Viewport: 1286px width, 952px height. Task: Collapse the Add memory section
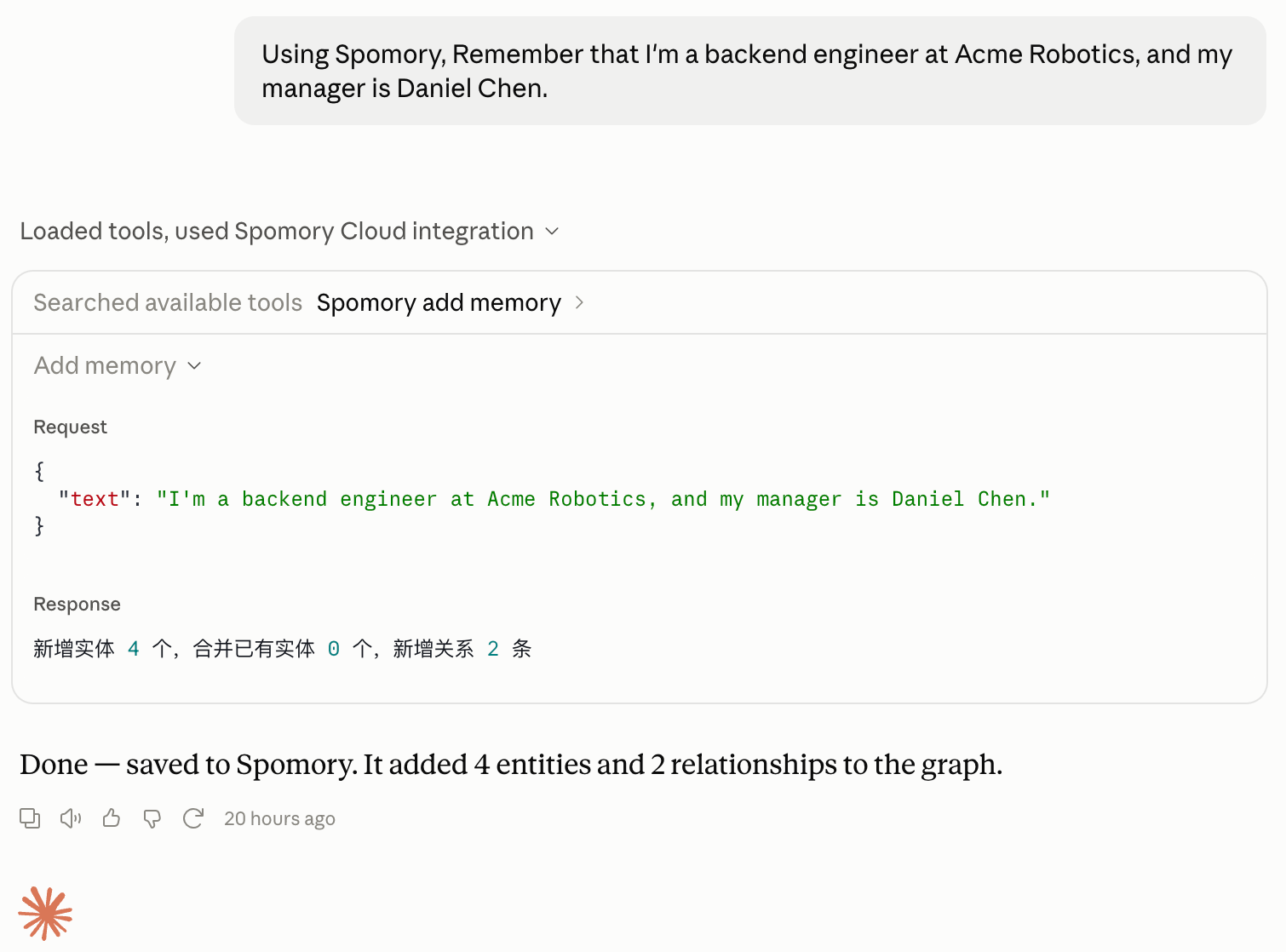118,365
